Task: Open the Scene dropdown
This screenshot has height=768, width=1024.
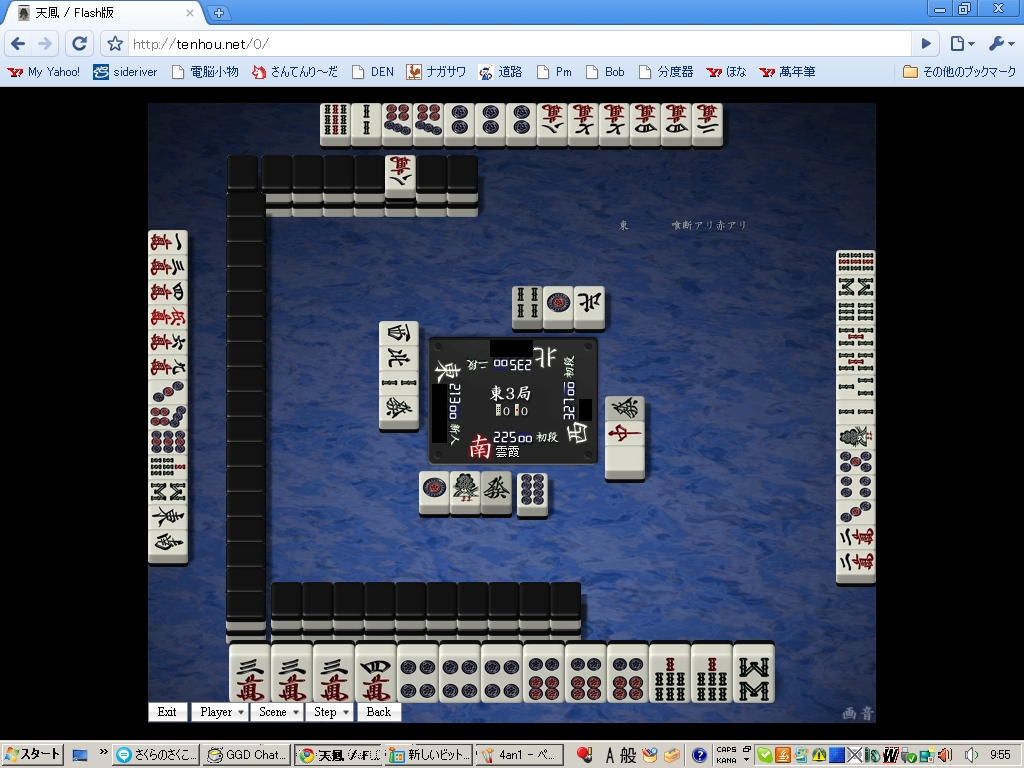Action: click(x=278, y=712)
